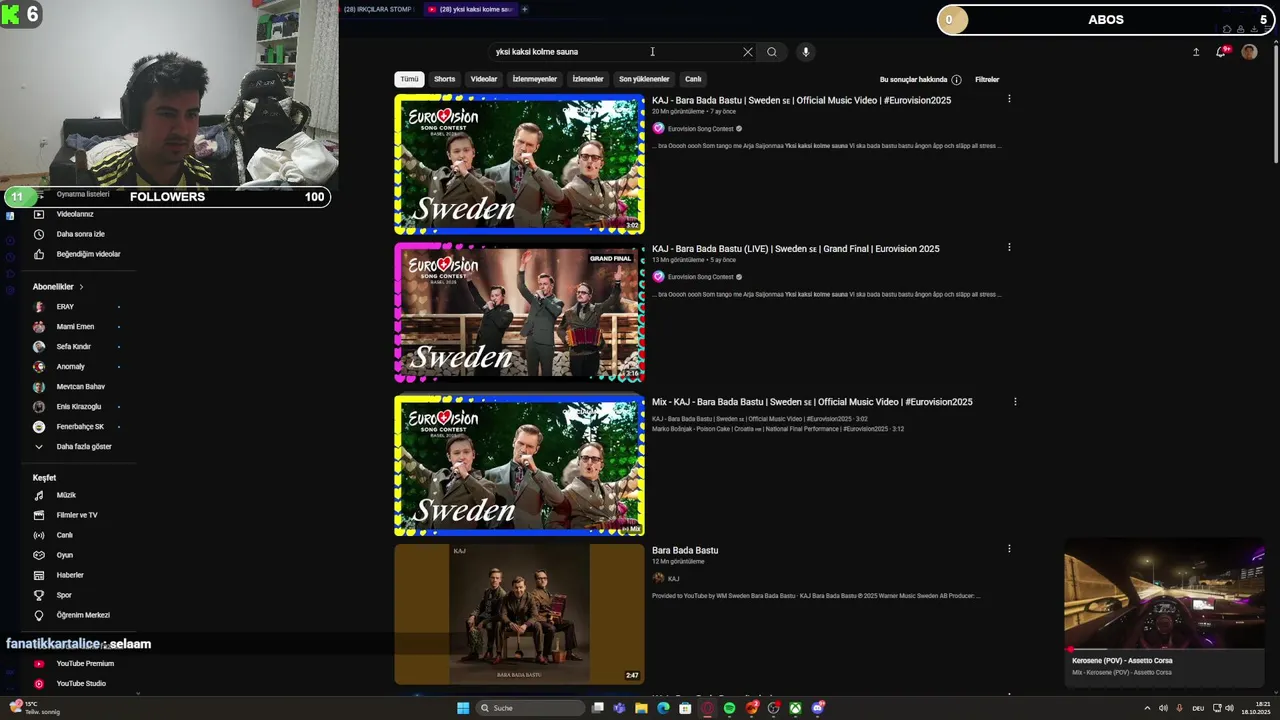Screen dimensions: 1280x720
Task: Open the Sefa Kındır subscription channel
Action: pos(73,347)
